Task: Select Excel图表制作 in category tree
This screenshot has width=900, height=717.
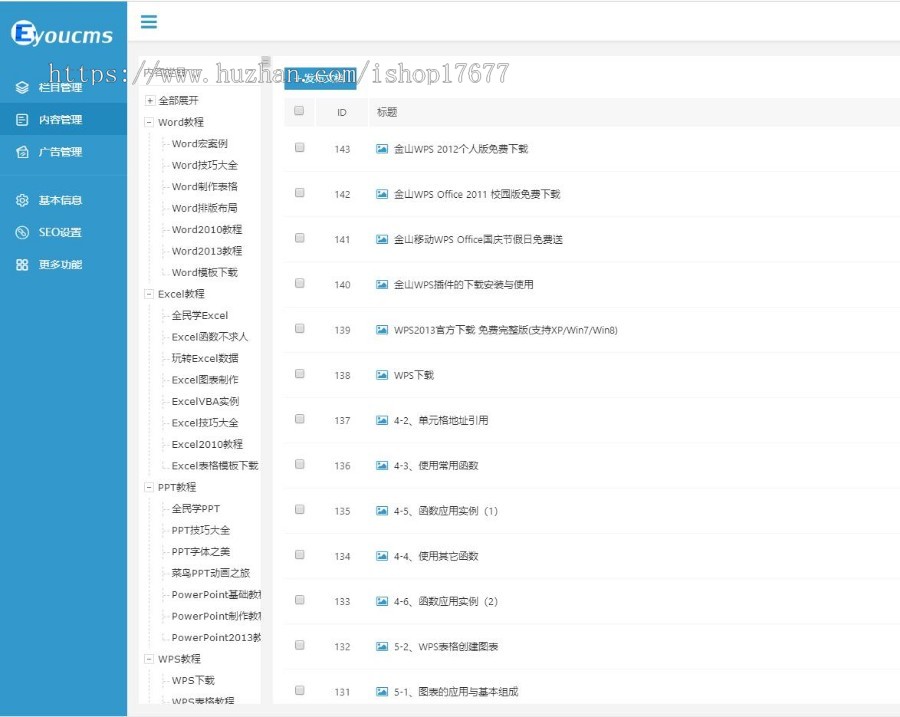Action: point(205,380)
